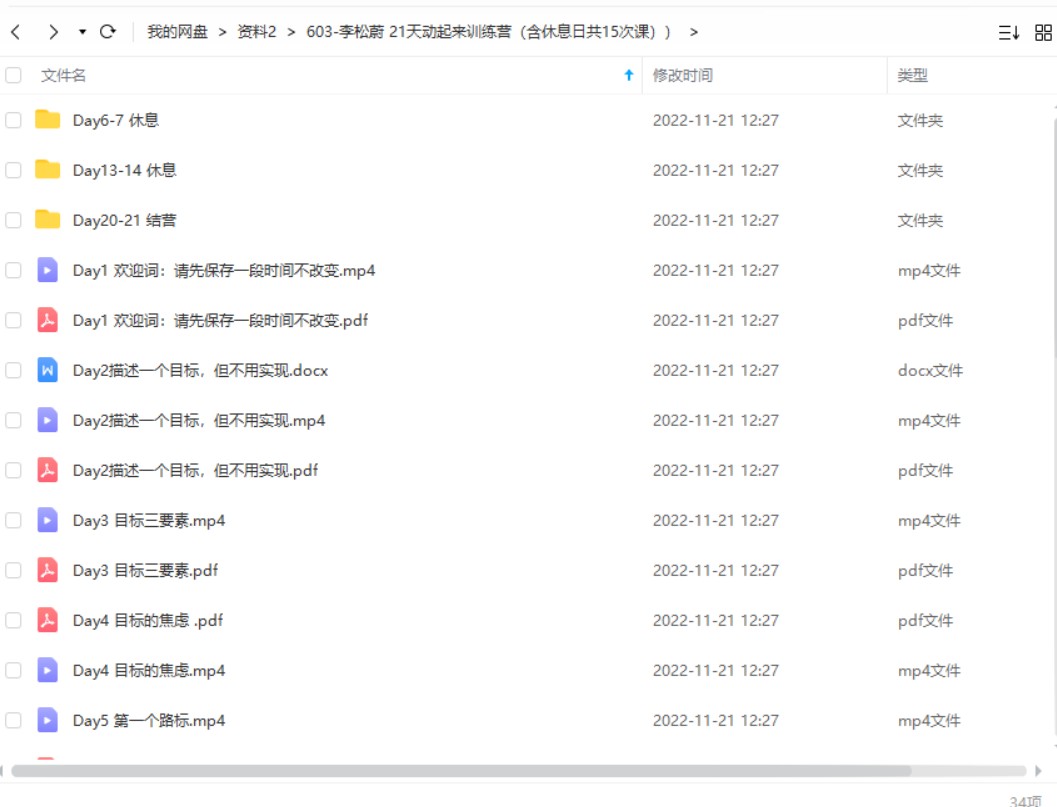Click PDF icon of Day4 目标的焦虑 .pdf

(x=47, y=620)
